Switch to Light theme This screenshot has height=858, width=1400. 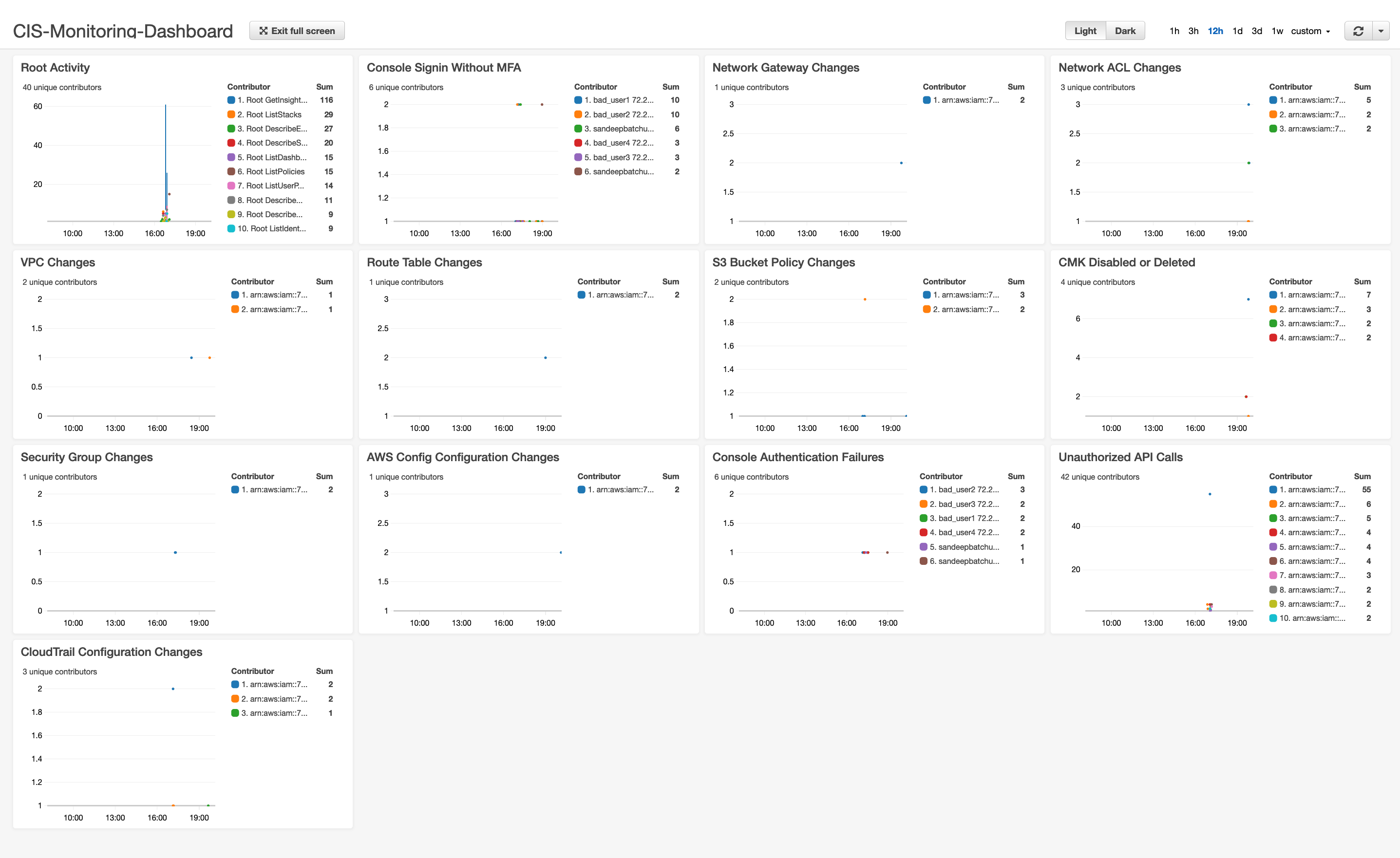[1085, 31]
